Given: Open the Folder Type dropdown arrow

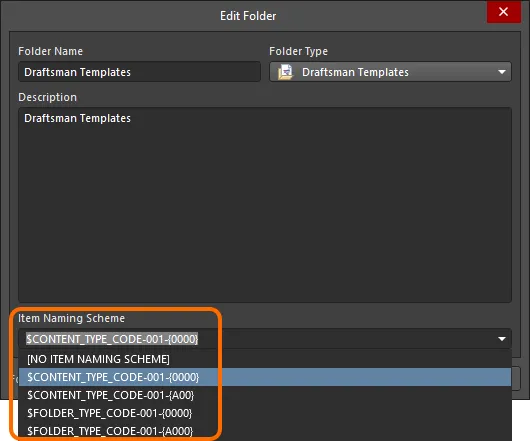Looking at the screenshot, I should coord(502,72).
